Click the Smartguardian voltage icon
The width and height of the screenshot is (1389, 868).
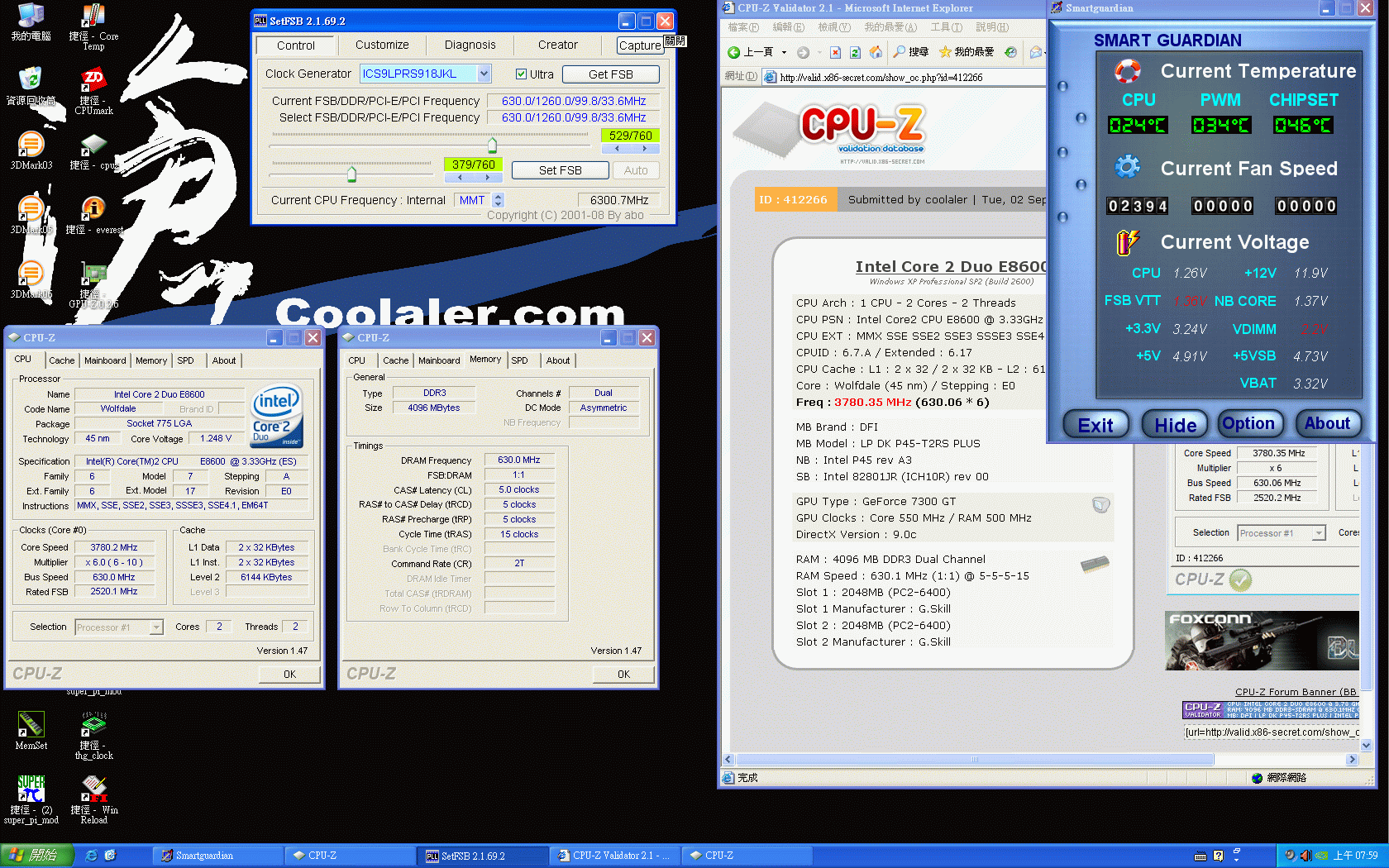click(x=1128, y=241)
